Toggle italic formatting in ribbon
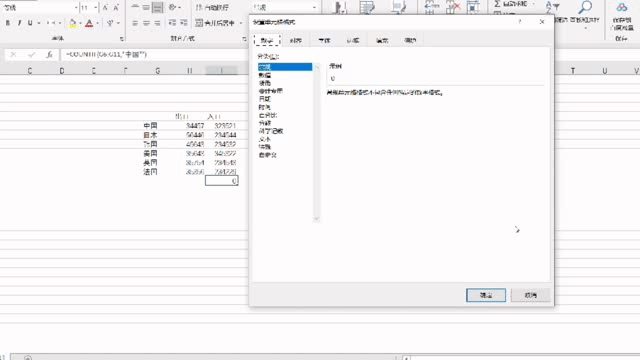 [x=19, y=23]
